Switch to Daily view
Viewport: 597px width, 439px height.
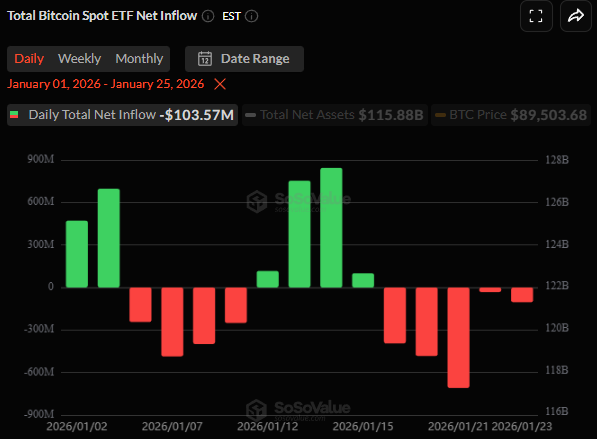pyautogui.click(x=29, y=59)
